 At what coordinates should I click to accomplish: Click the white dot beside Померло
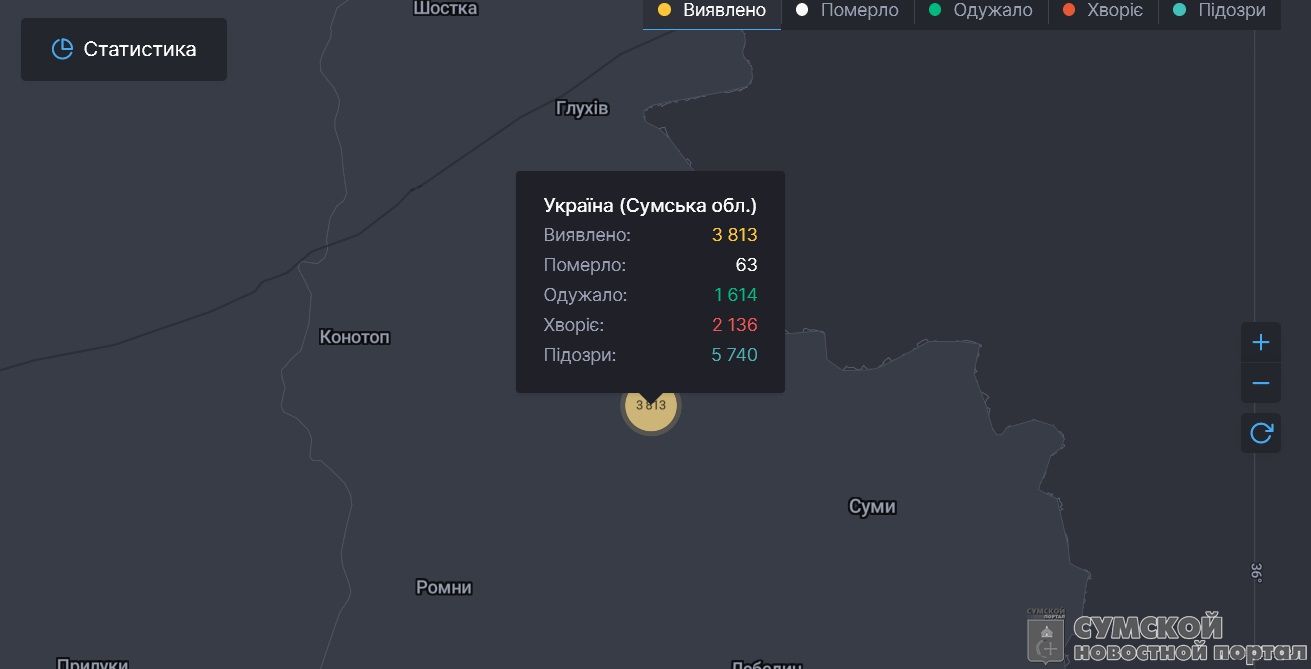pyautogui.click(x=802, y=11)
